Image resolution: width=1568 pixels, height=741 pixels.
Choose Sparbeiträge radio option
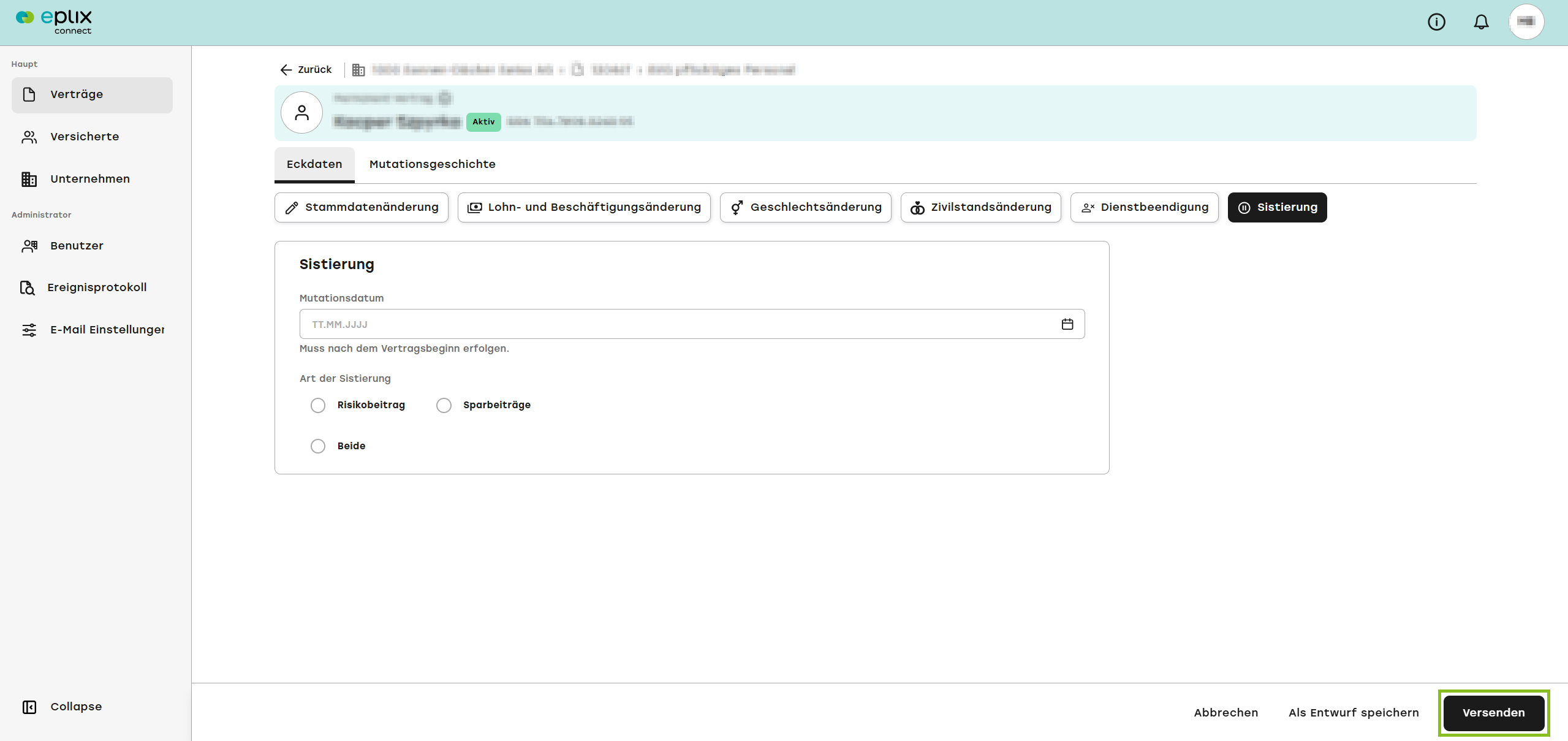444,405
